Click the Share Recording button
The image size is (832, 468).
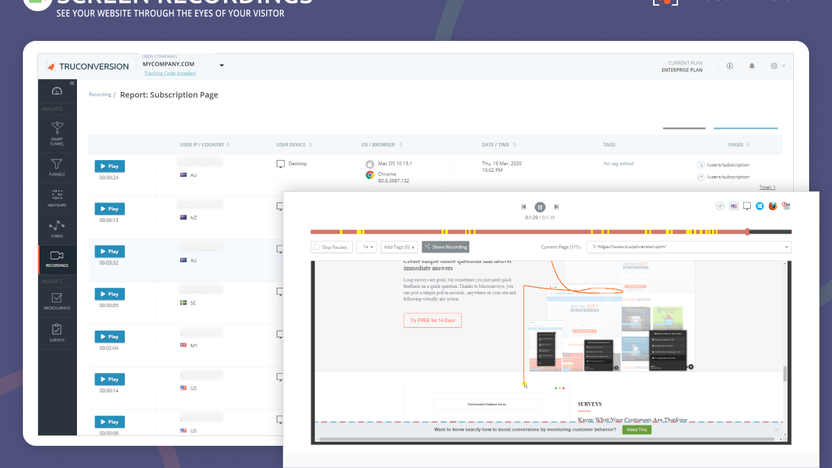pyautogui.click(x=445, y=246)
